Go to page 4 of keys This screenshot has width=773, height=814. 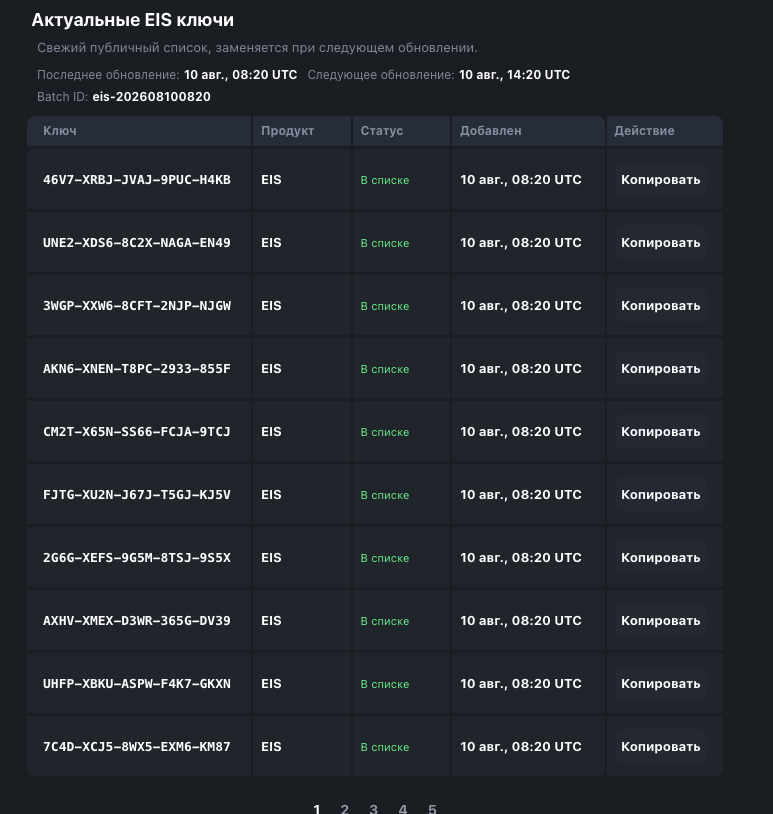coord(402,809)
